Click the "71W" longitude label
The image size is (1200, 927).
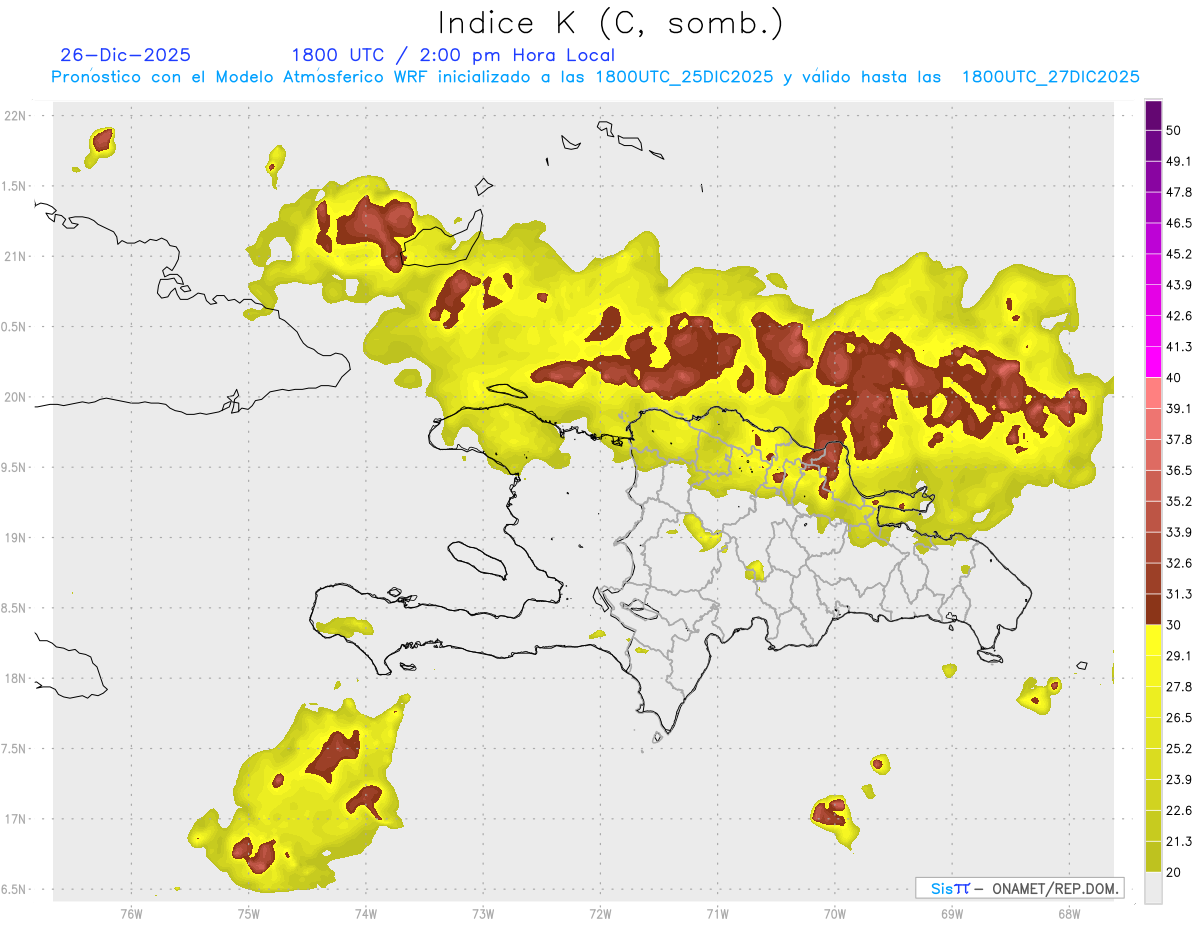tap(717, 914)
